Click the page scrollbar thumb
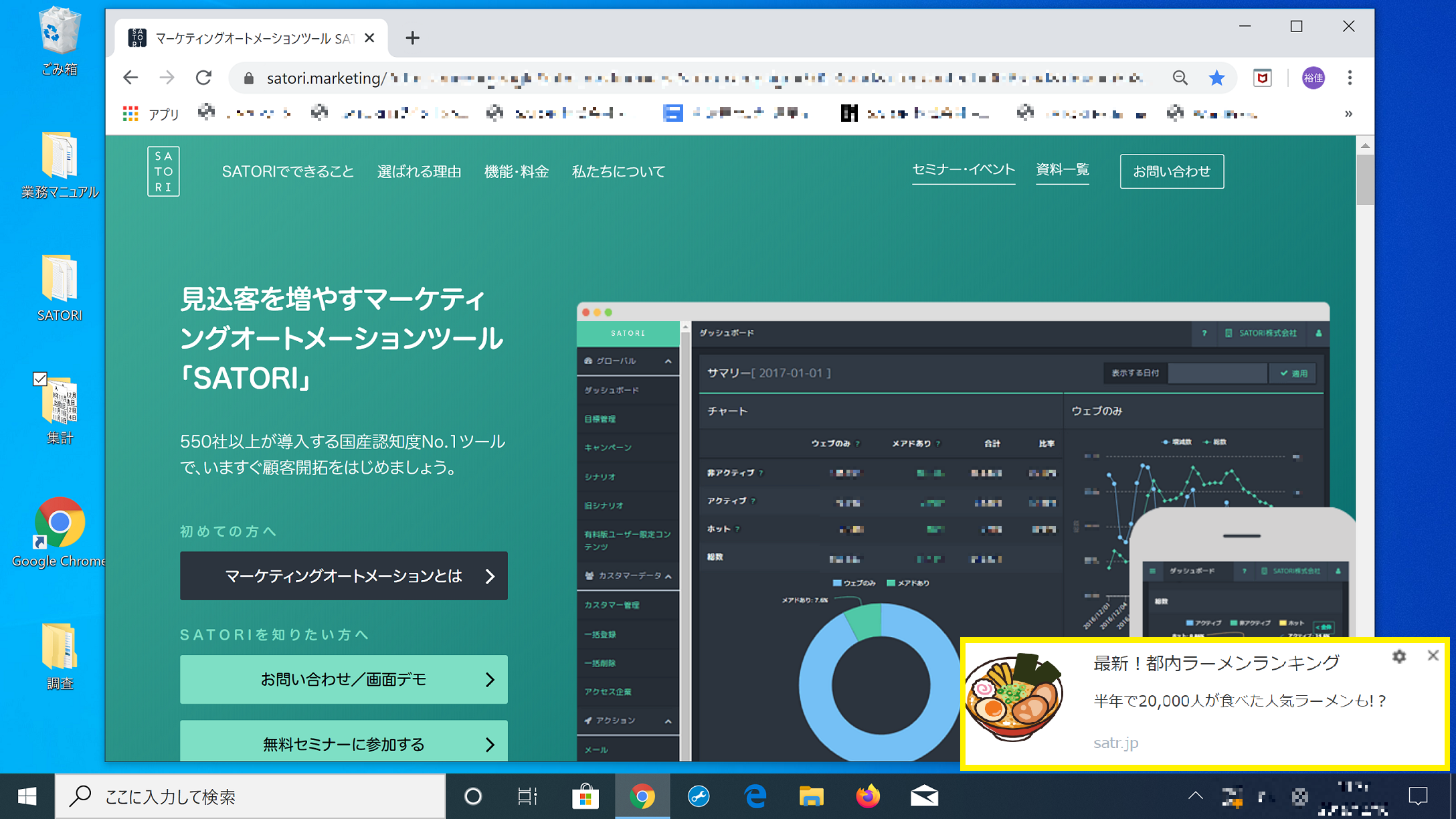The height and width of the screenshot is (819, 1456). (x=1365, y=179)
